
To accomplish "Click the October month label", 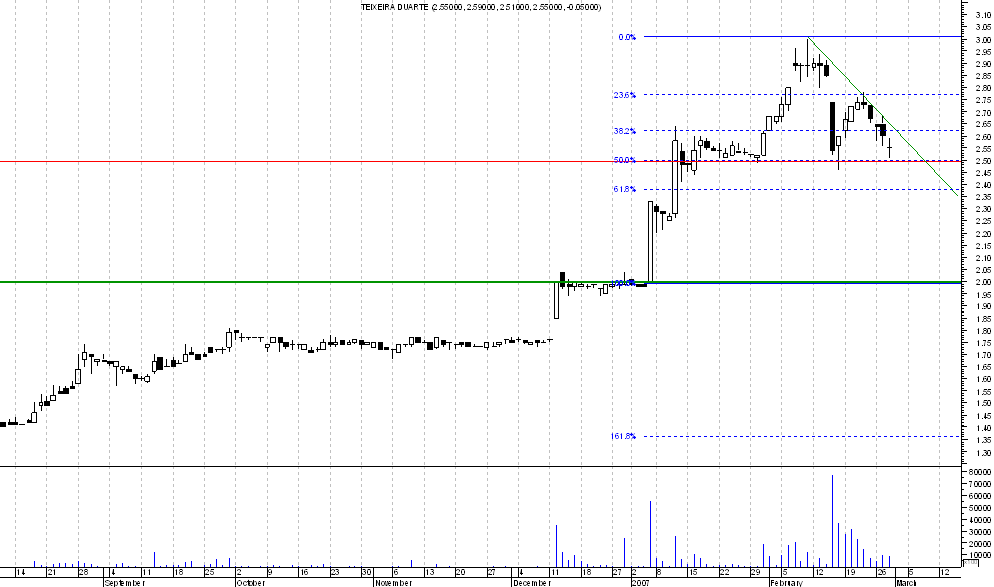I will coord(250,583).
